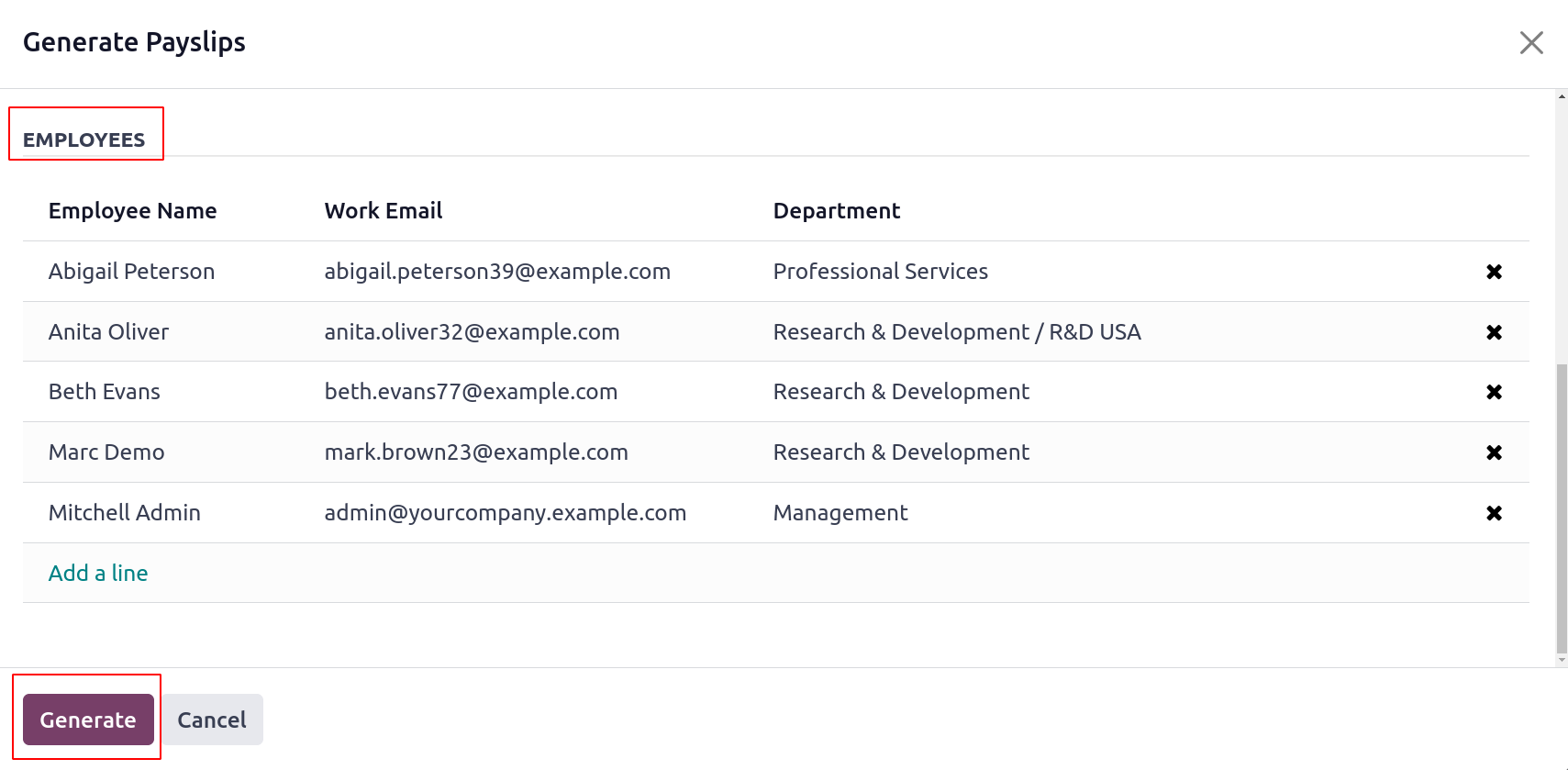The width and height of the screenshot is (1568, 770).
Task: Select the Mitchell Admin Management department cell
Action: tap(840, 513)
